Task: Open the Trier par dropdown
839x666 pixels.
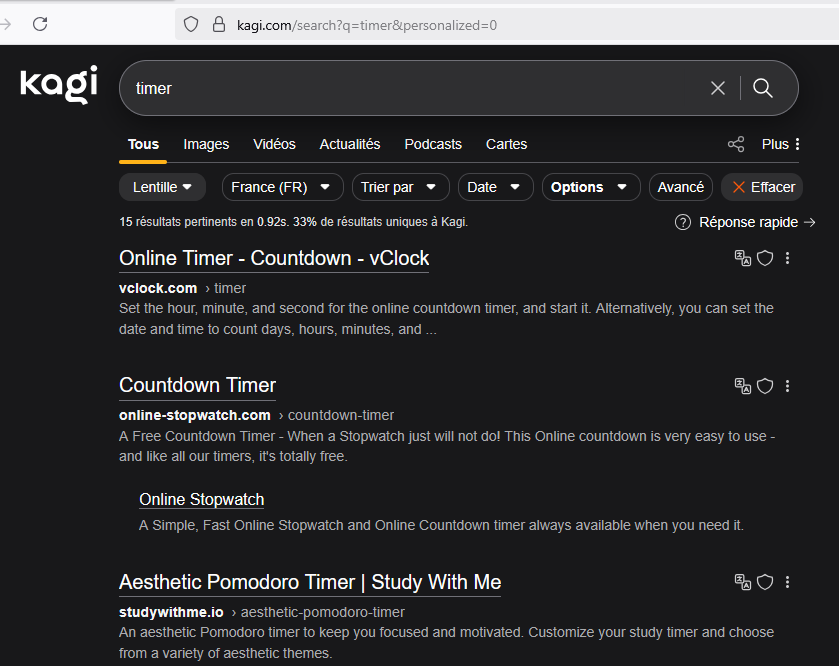Action: pos(400,187)
